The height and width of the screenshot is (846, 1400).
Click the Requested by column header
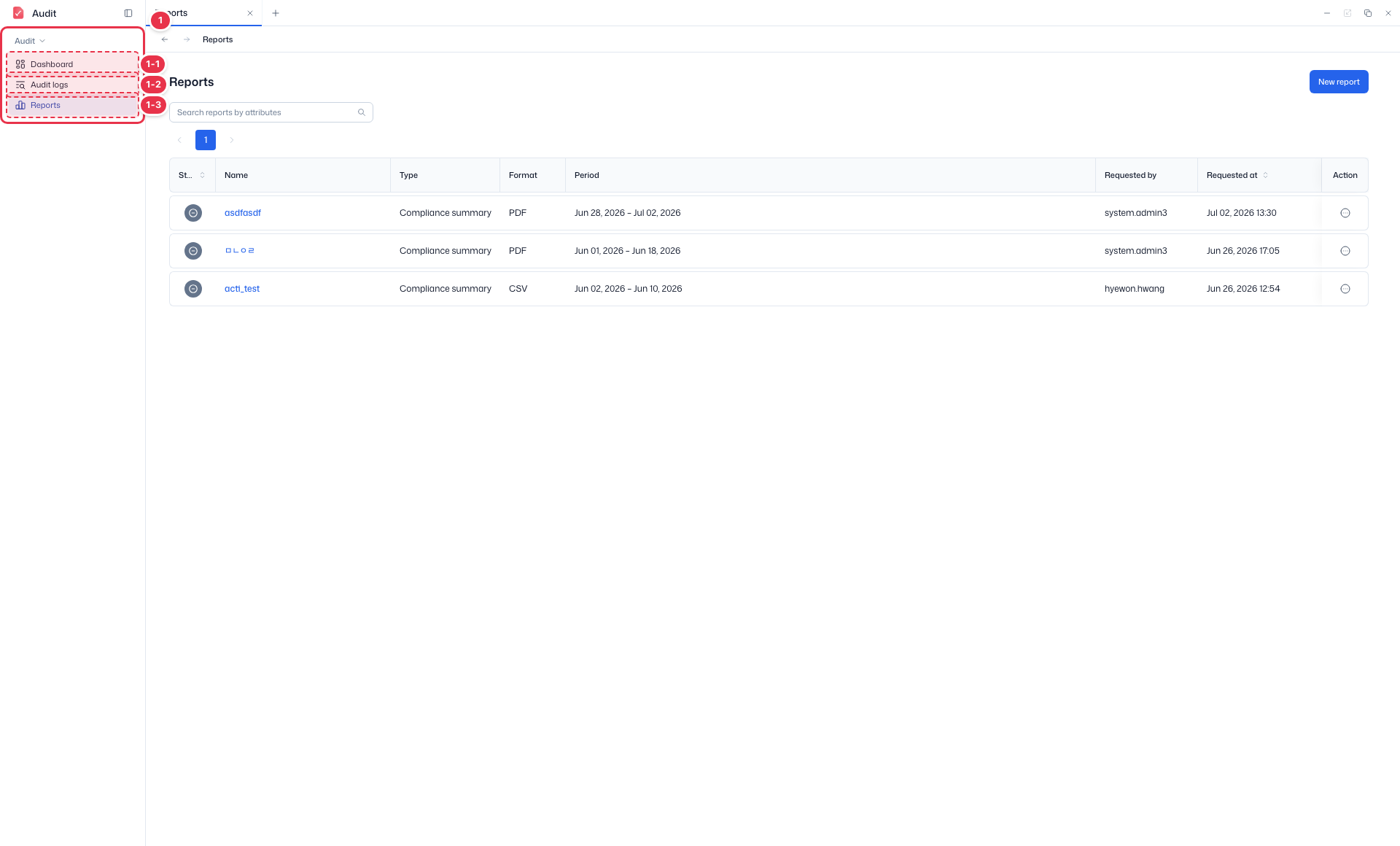[1147, 175]
